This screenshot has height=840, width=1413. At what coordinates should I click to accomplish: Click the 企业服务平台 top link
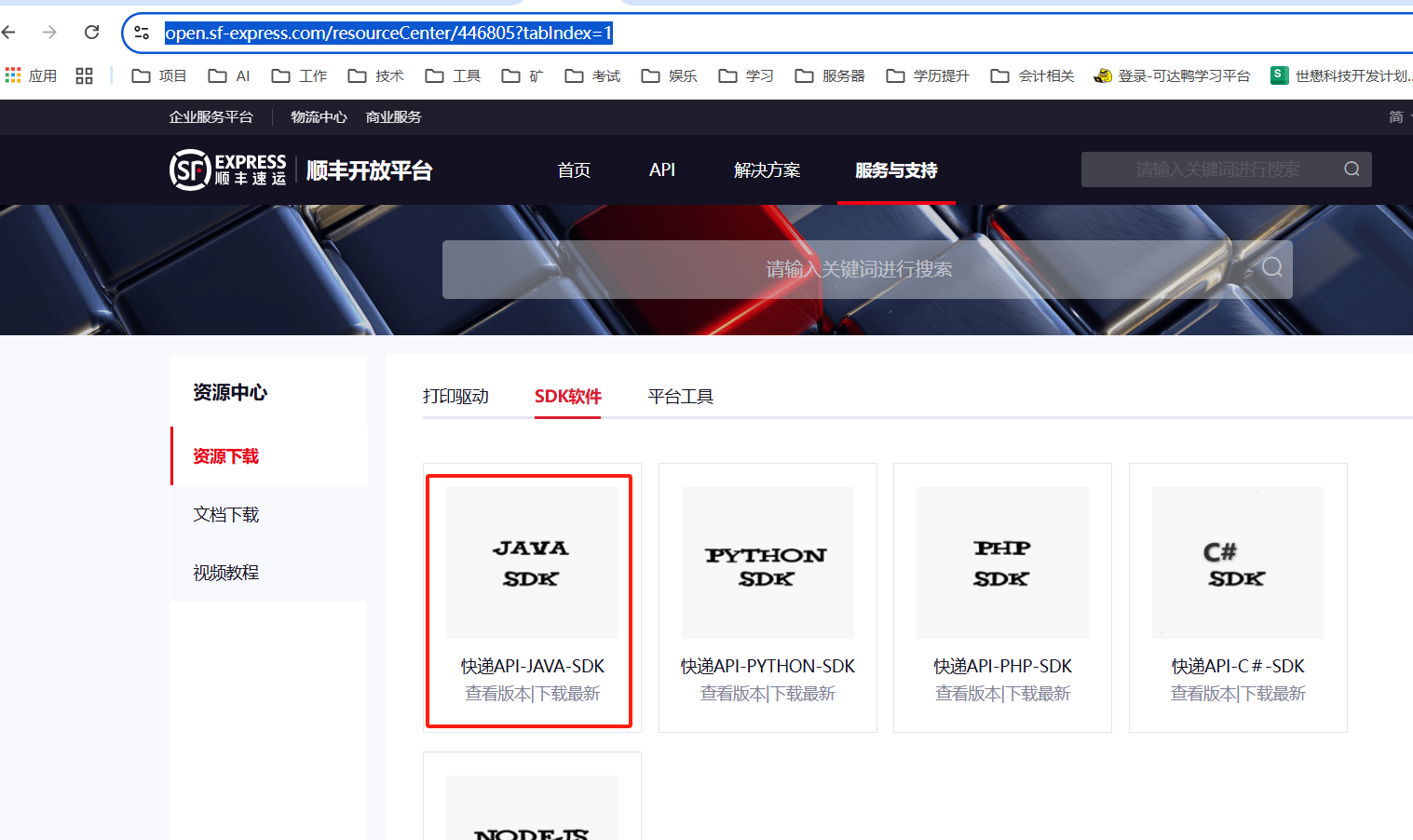click(211, 117)
